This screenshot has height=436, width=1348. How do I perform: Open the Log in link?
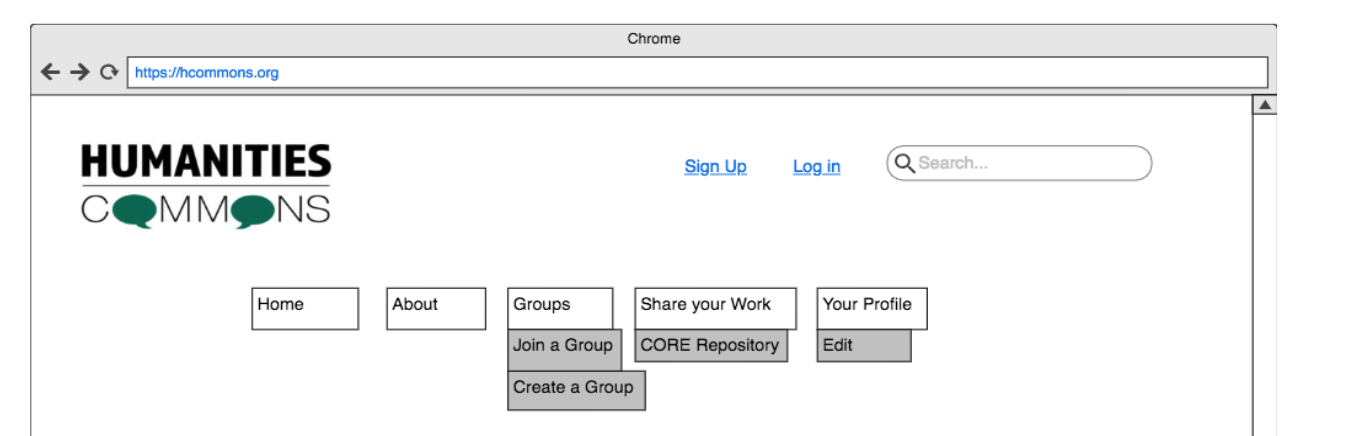(x=816, y=167)
